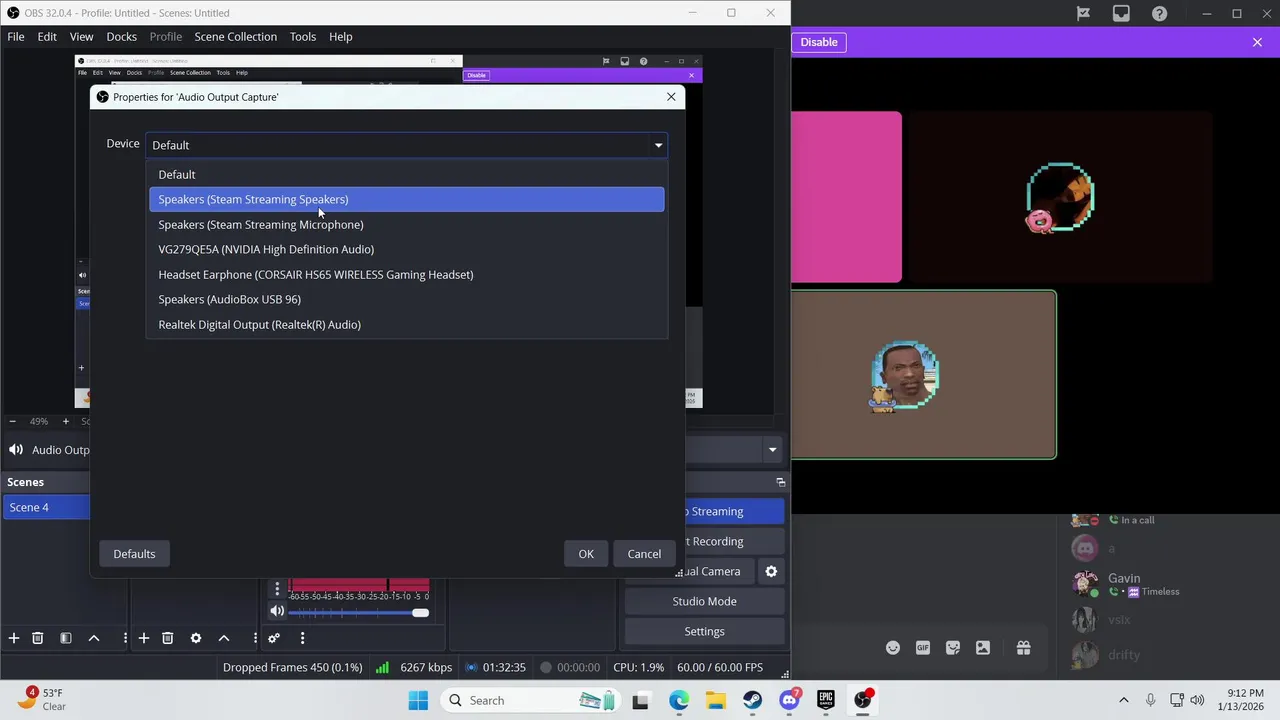Open the Discord gift icon
The height and width of the screenshot is (720, 1280).
pos(1023,648)
